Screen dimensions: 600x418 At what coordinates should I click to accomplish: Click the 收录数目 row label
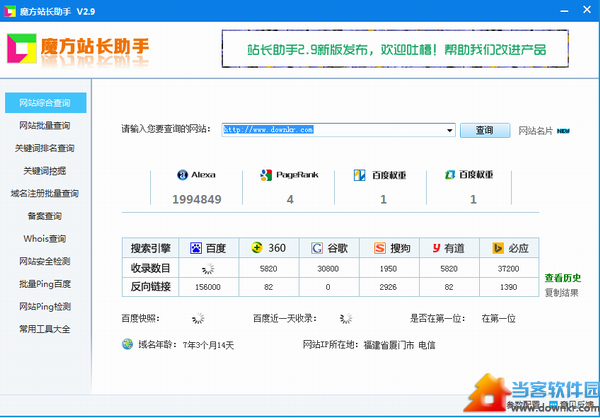(150, 269)
